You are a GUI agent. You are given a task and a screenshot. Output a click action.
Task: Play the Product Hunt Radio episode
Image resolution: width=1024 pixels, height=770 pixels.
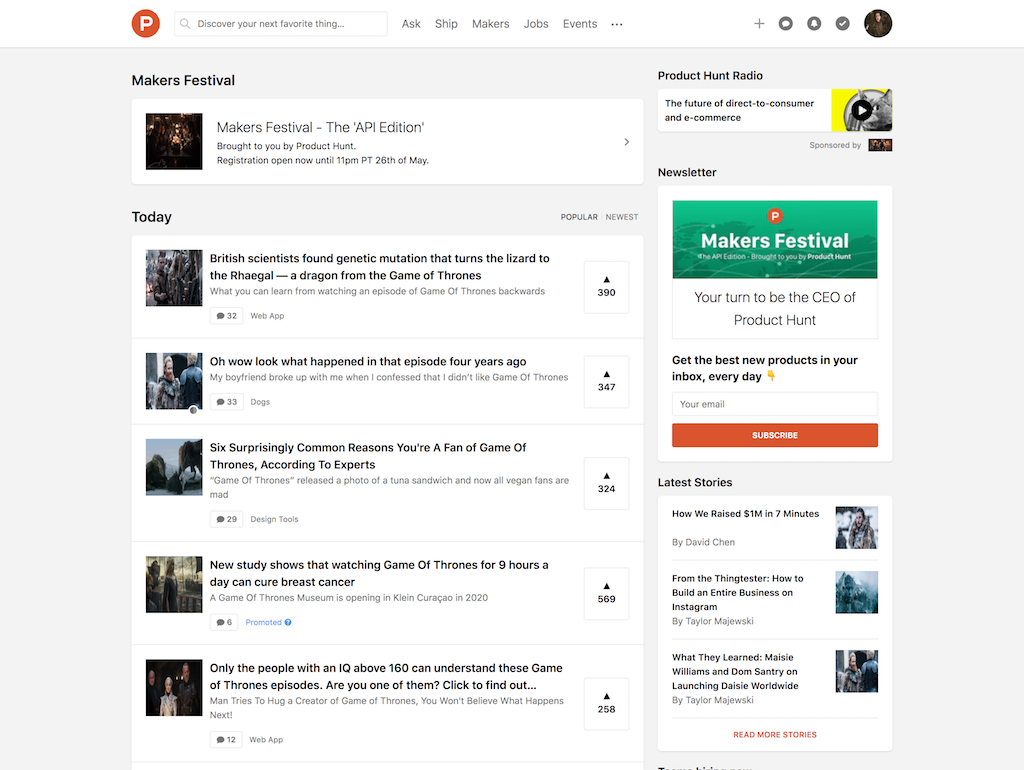[861, 110]
